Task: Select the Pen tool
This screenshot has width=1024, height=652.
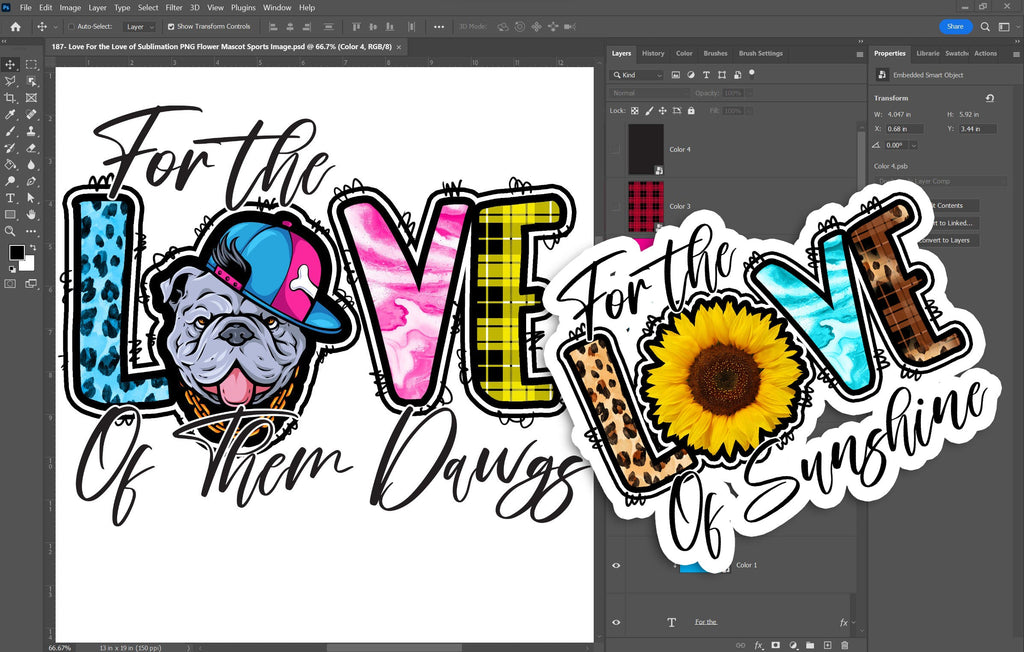Action: (31, 182)
